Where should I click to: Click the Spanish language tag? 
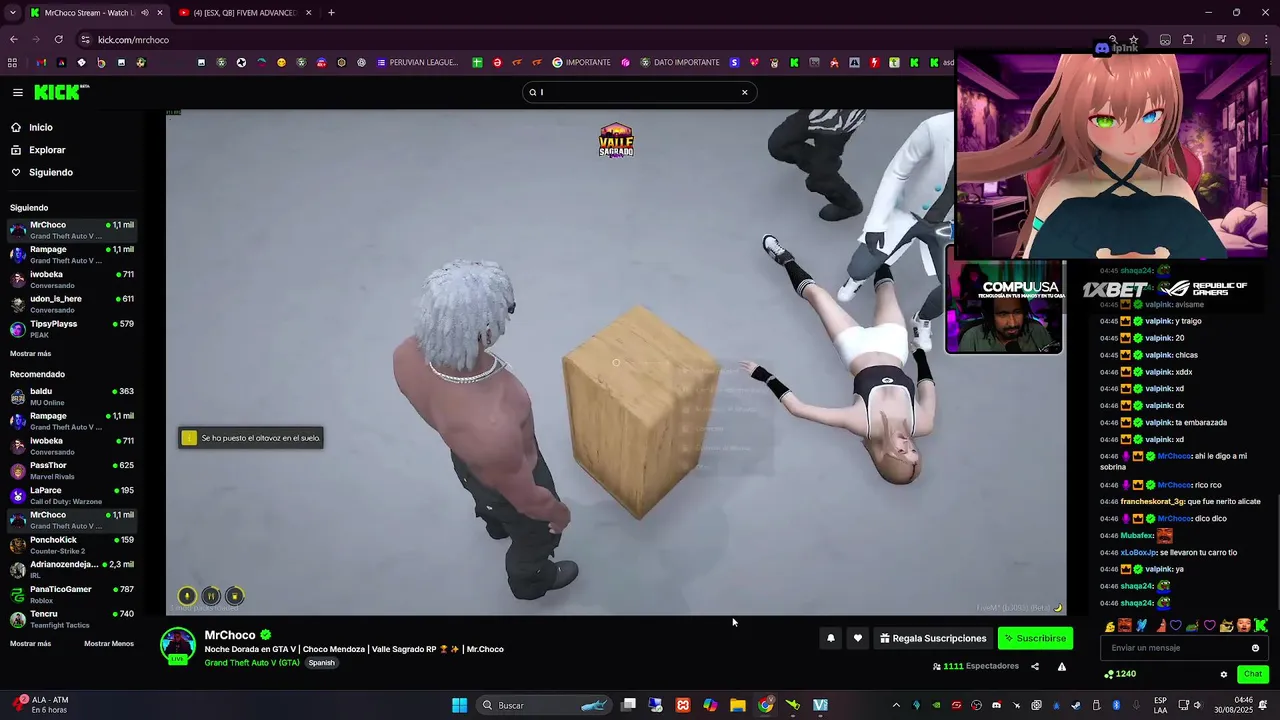321,663
